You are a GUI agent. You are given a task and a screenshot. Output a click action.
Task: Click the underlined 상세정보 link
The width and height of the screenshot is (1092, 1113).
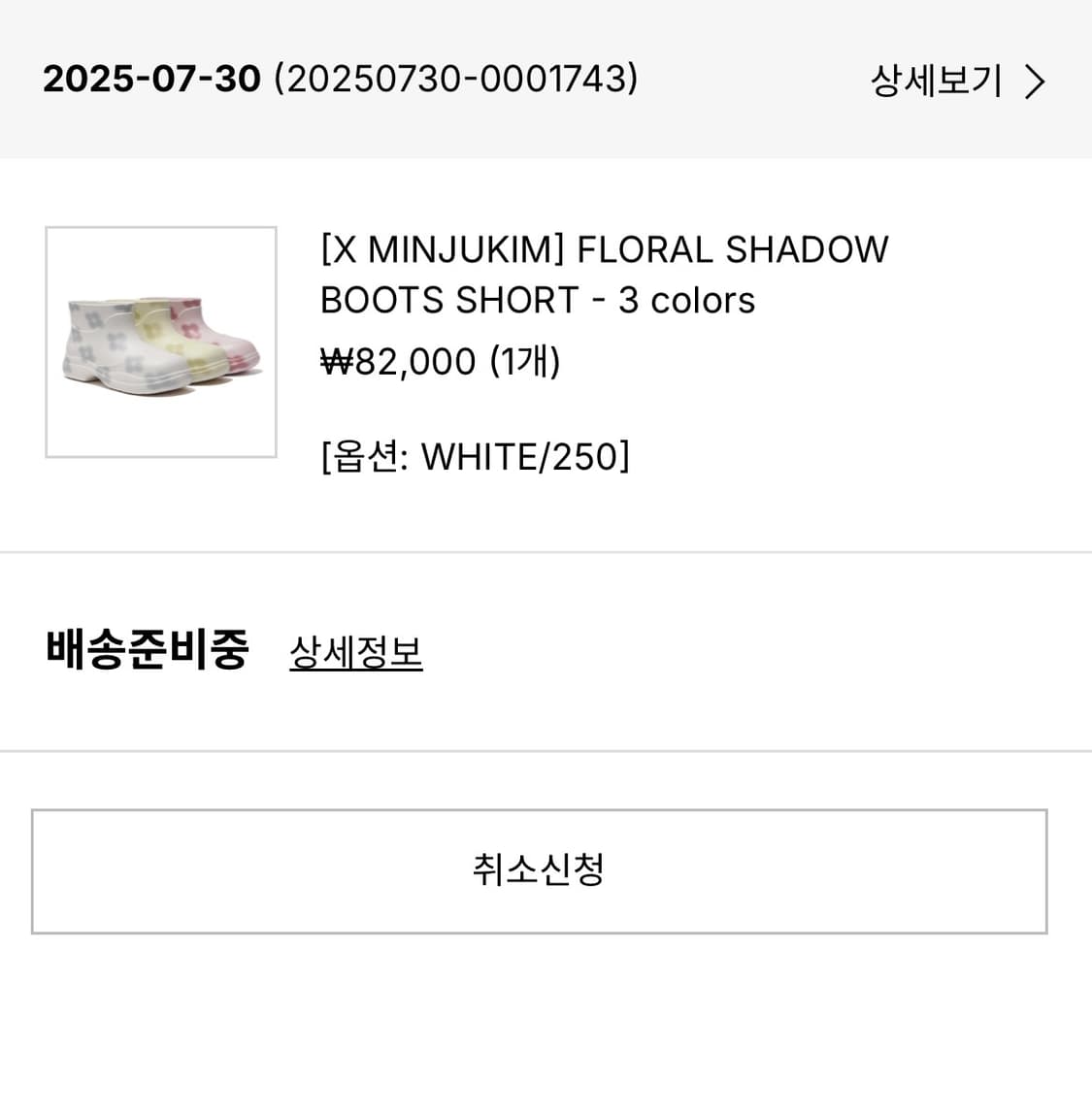(355, 652)
